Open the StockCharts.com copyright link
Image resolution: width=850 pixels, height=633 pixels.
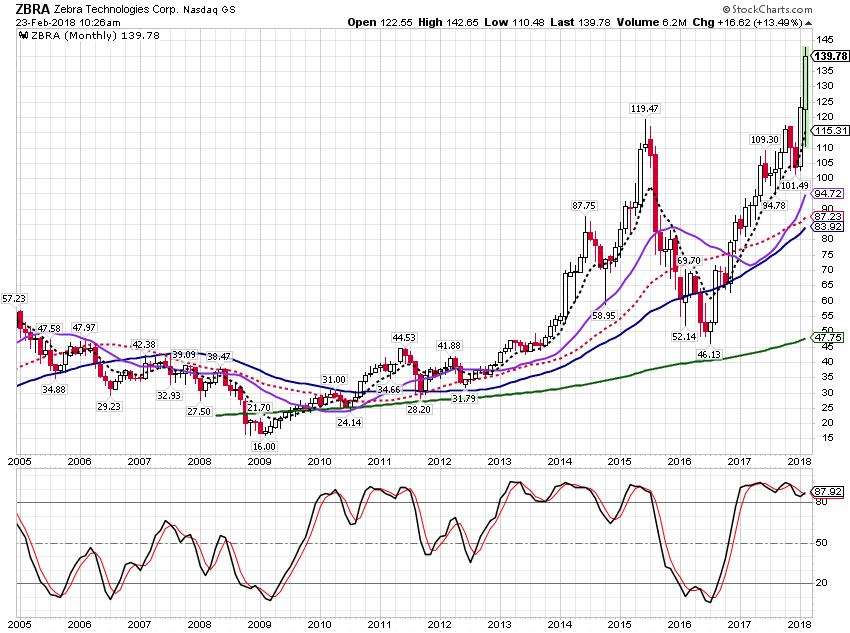coord(767,9)
